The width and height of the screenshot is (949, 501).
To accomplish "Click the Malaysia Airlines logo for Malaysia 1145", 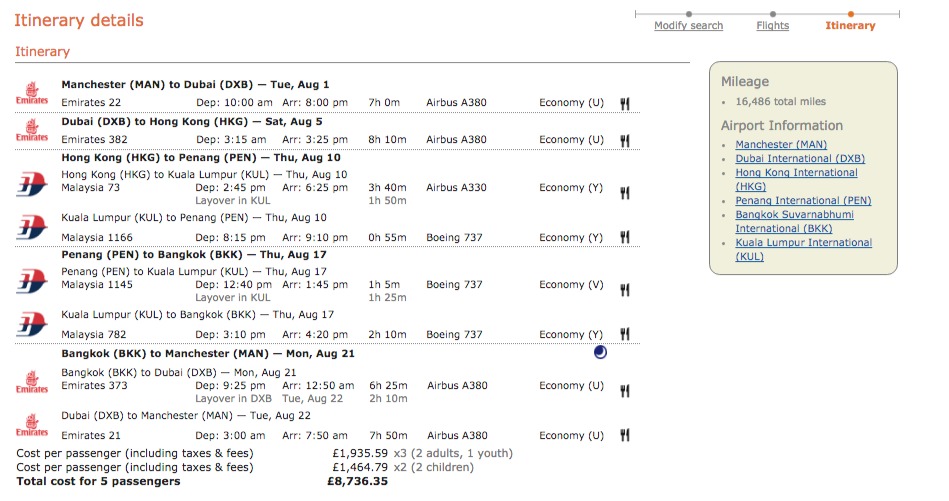I will click(x=31, y=281).
